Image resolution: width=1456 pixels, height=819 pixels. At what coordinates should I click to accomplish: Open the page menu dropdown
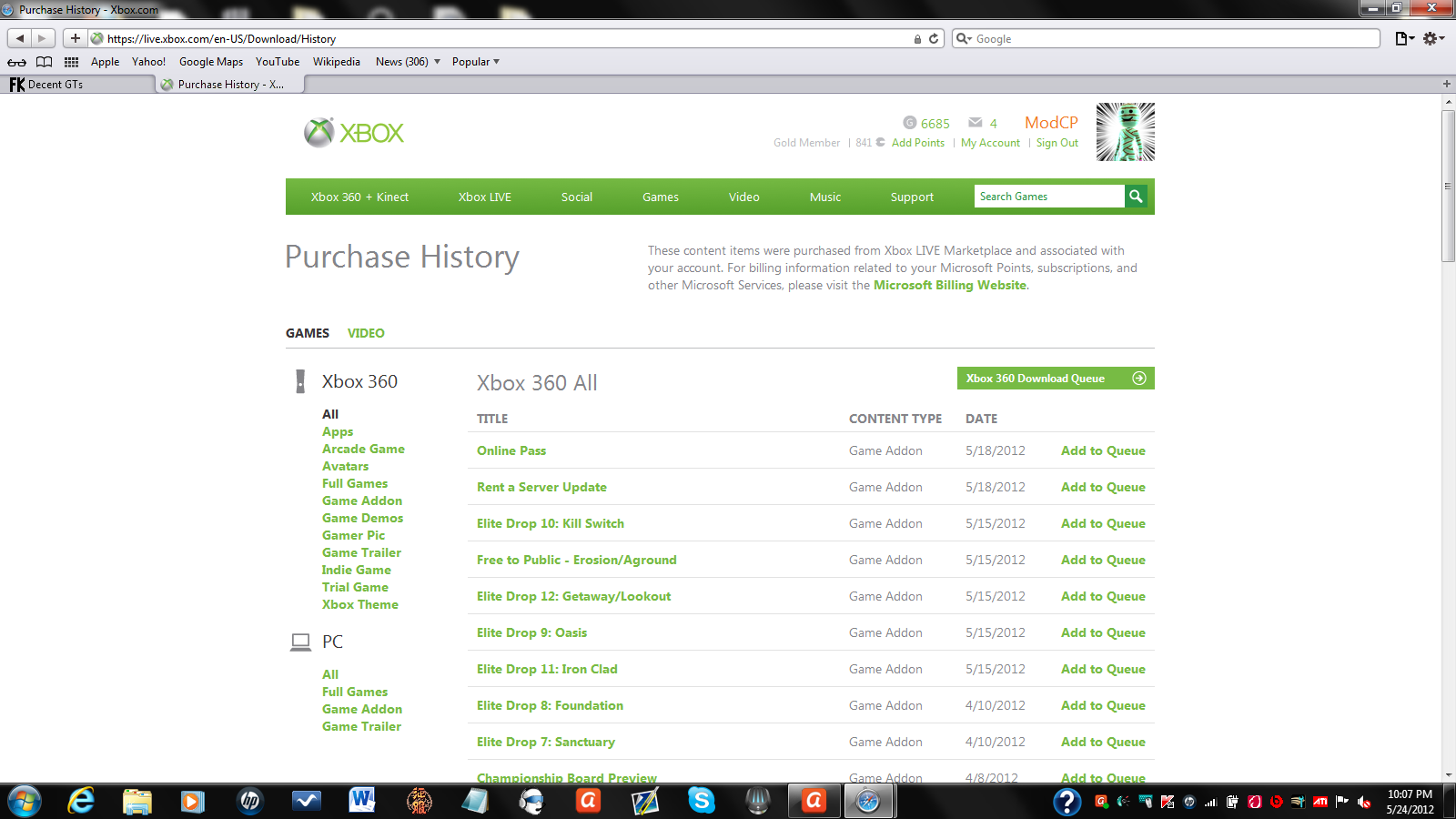pyautogui.click(x=1405, y=38)
